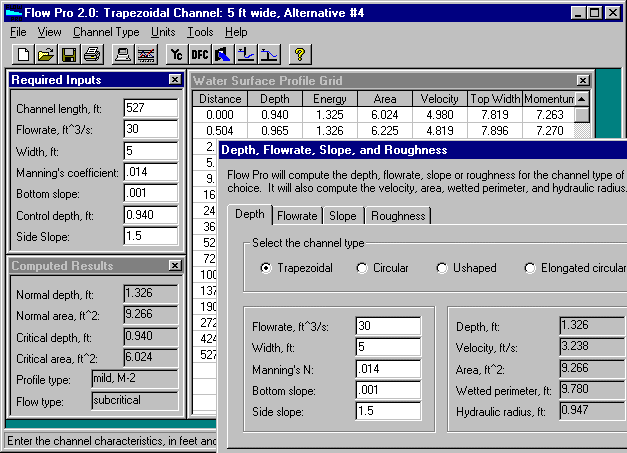
Task: Select the Elongated circular radio option
Action: (529, 267)
